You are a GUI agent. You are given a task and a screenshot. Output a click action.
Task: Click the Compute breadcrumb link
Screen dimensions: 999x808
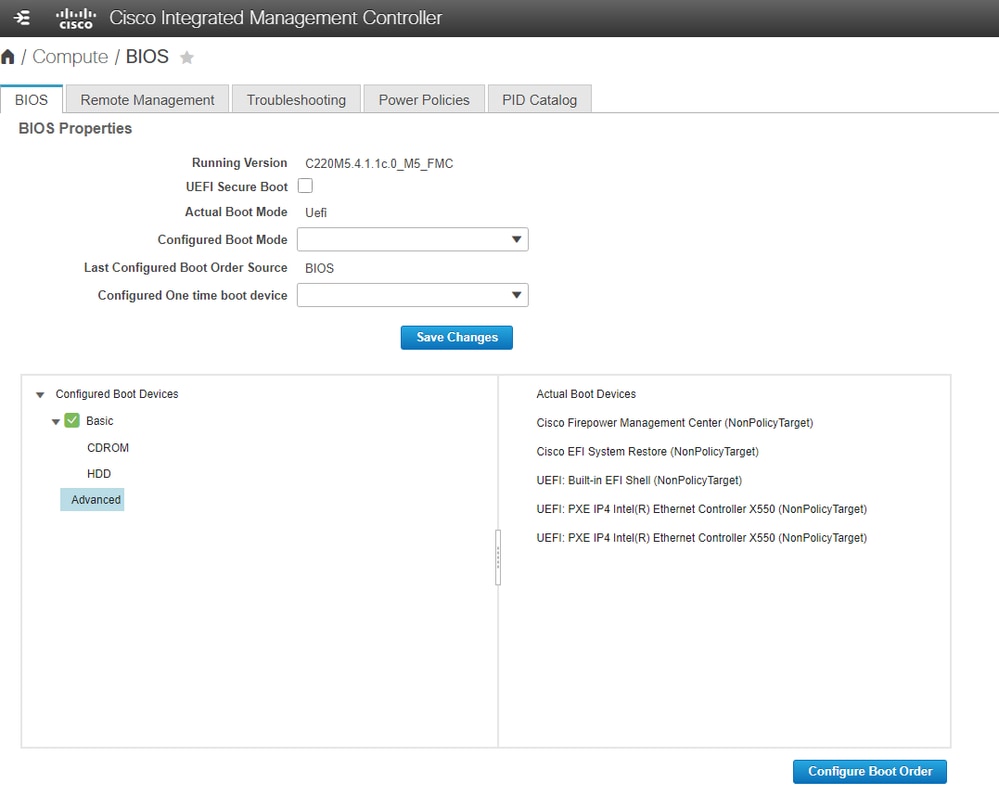(x=70, y=57)
